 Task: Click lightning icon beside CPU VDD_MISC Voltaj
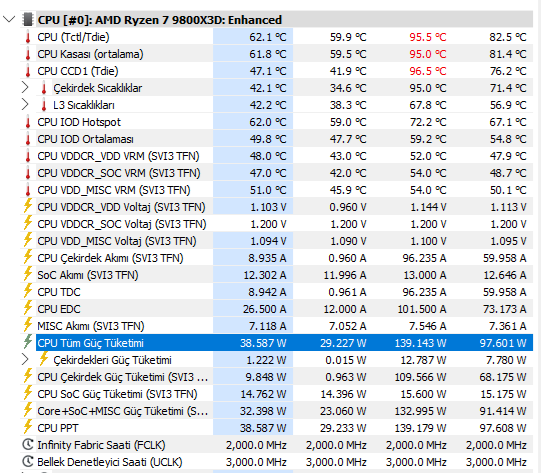28,239
